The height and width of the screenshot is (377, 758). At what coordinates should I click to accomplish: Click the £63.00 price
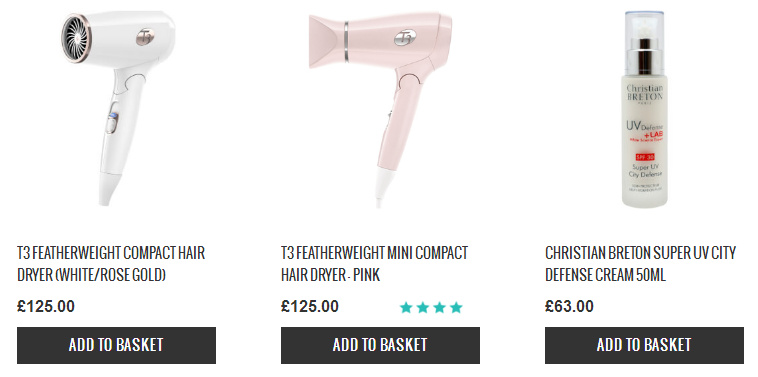click(x=569, y=306)
